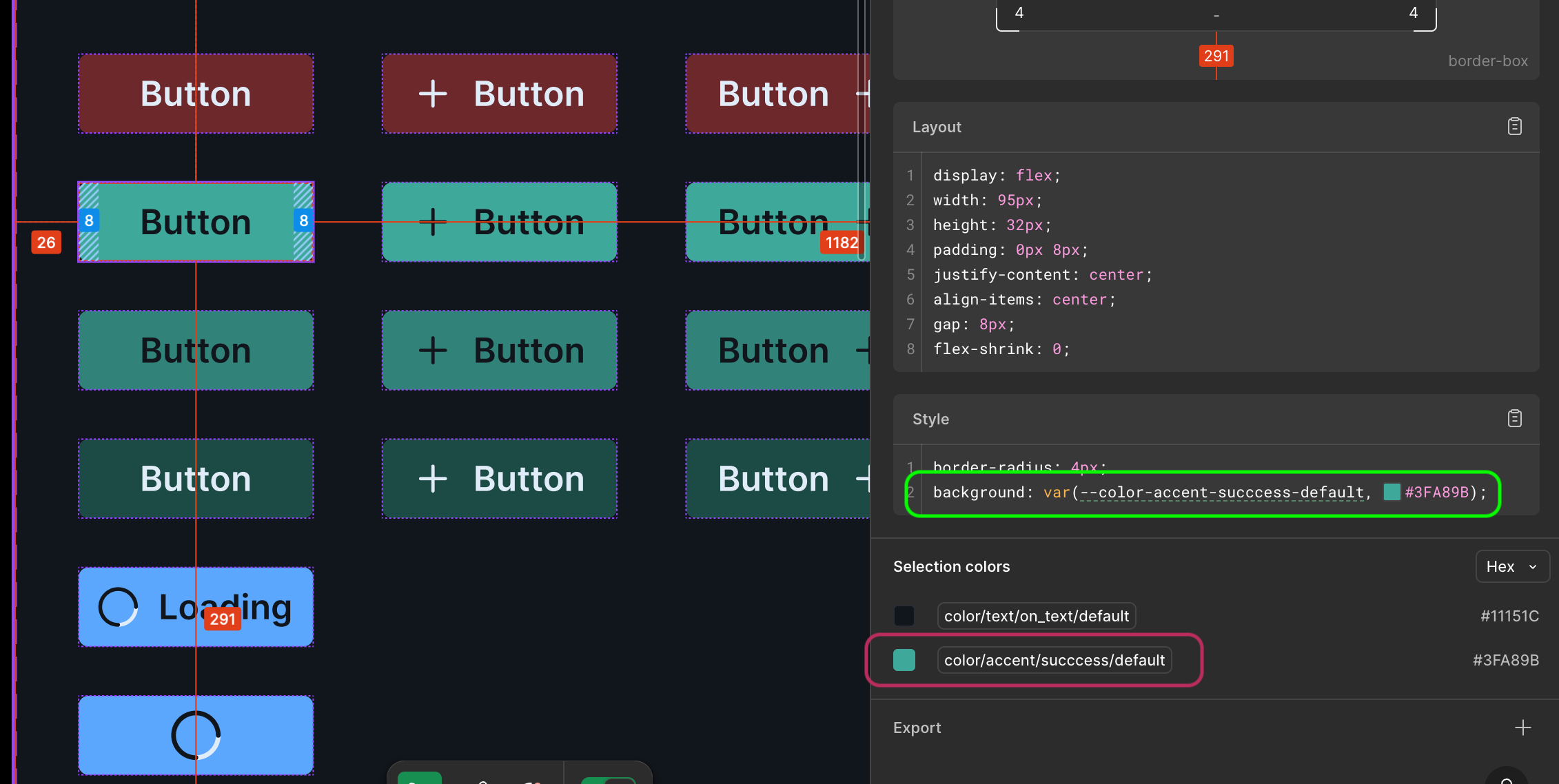Click the 1182 distance label on the canvas
Screen dimensions: 1559x784
[x=842, y=243]
